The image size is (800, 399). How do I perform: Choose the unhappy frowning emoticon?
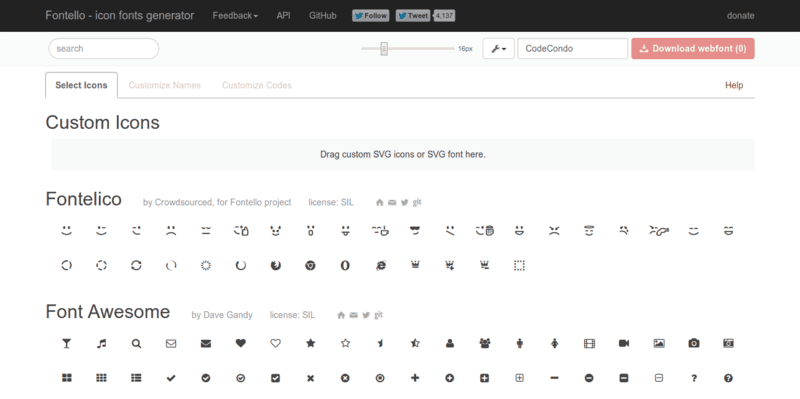coord(171,231)
